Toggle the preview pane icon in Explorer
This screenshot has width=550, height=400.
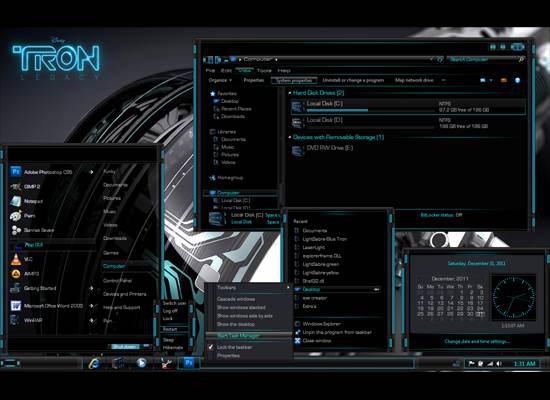click(503, 80)
